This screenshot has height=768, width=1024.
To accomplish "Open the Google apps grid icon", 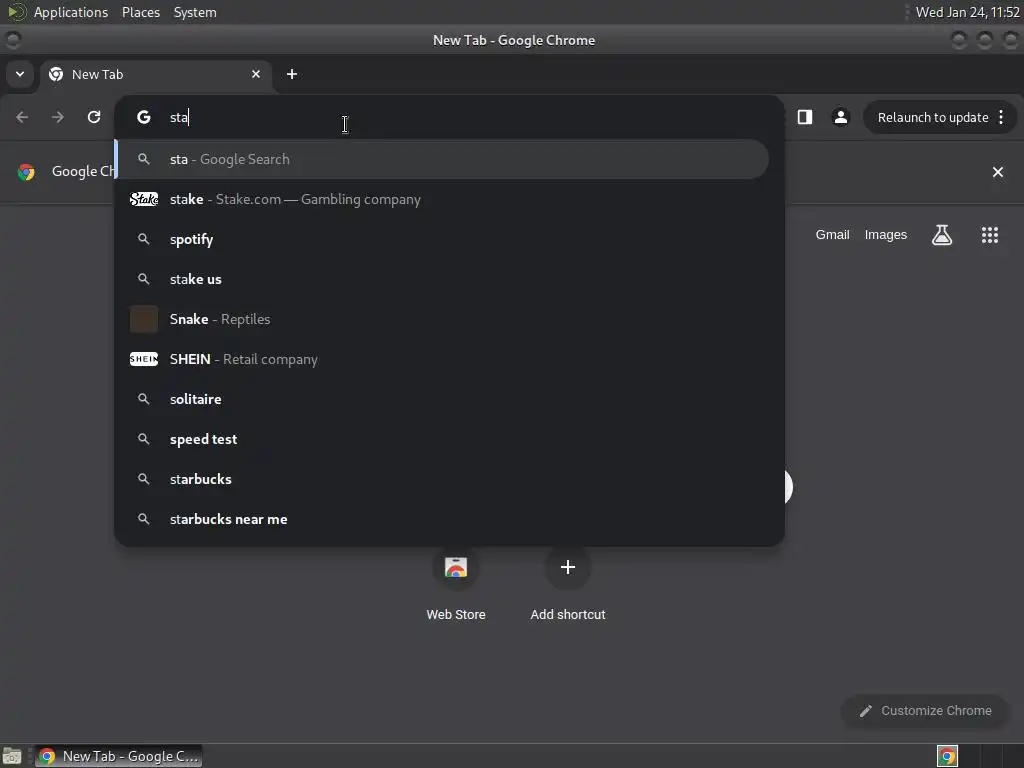I will coord(990,234).
